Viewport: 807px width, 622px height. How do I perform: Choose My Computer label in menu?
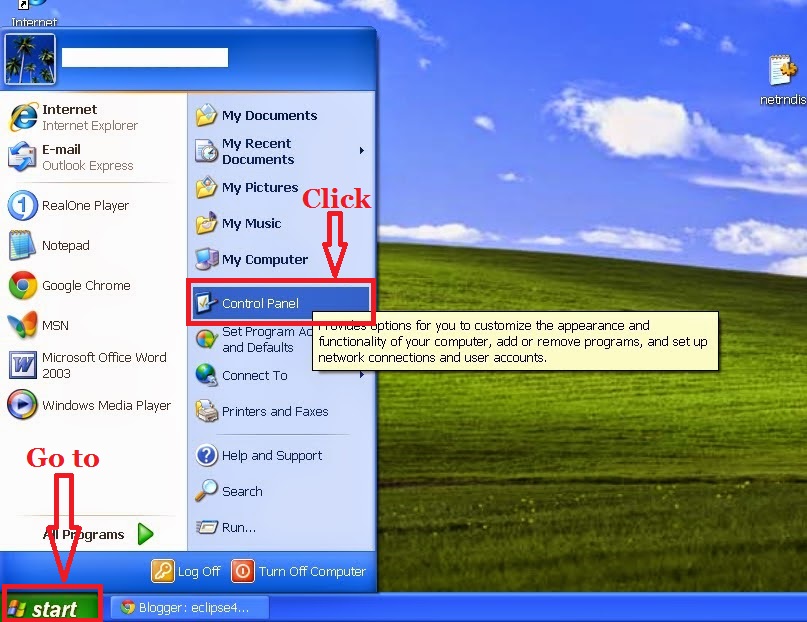265,260
